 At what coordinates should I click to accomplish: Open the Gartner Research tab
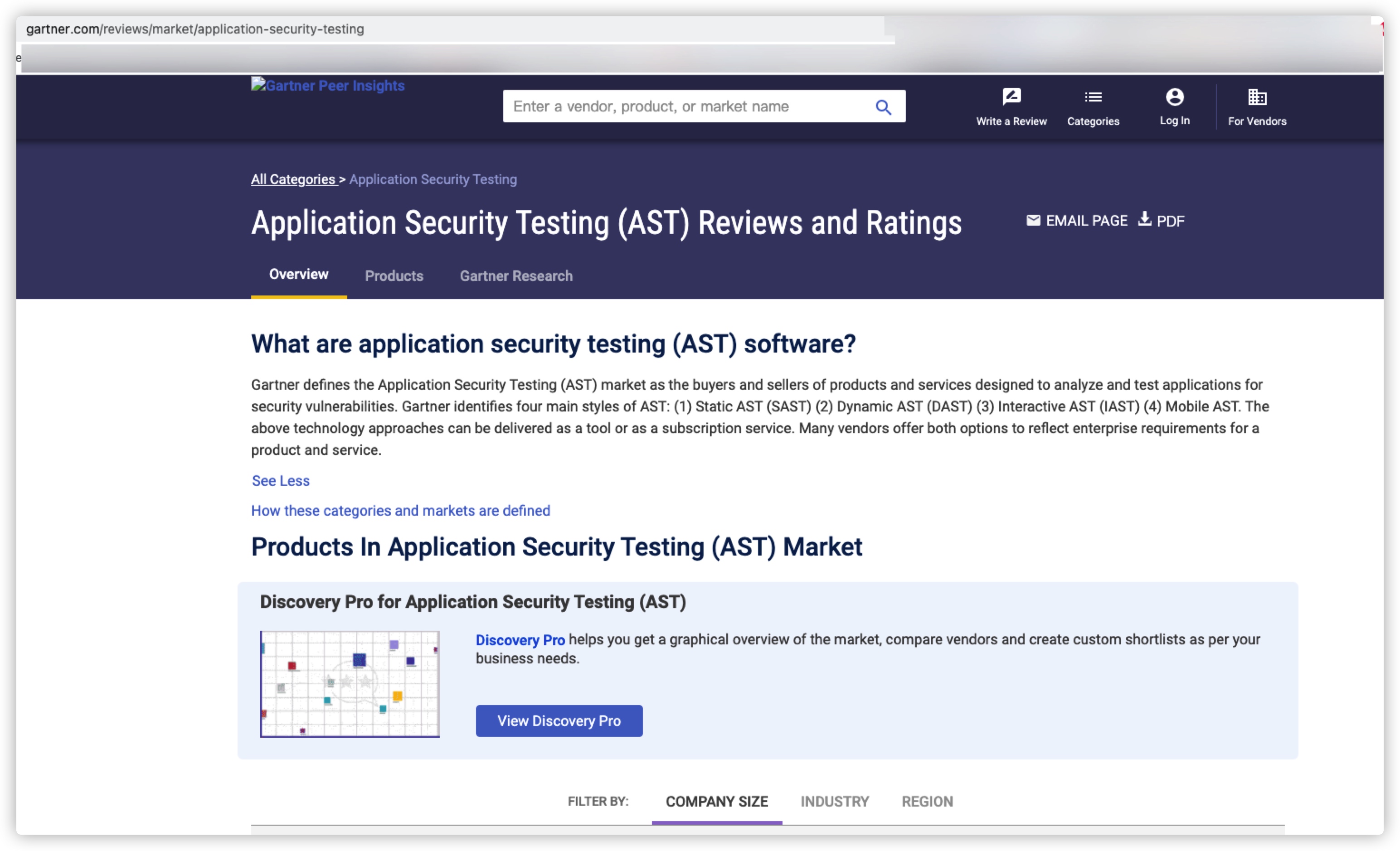516,276
